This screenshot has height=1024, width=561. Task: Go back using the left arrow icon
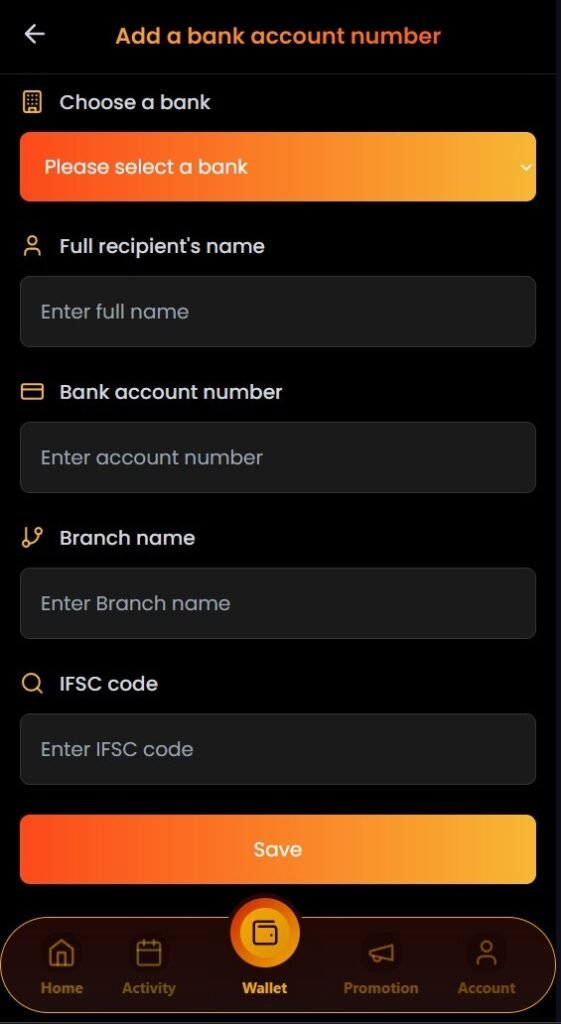(34, 34)
